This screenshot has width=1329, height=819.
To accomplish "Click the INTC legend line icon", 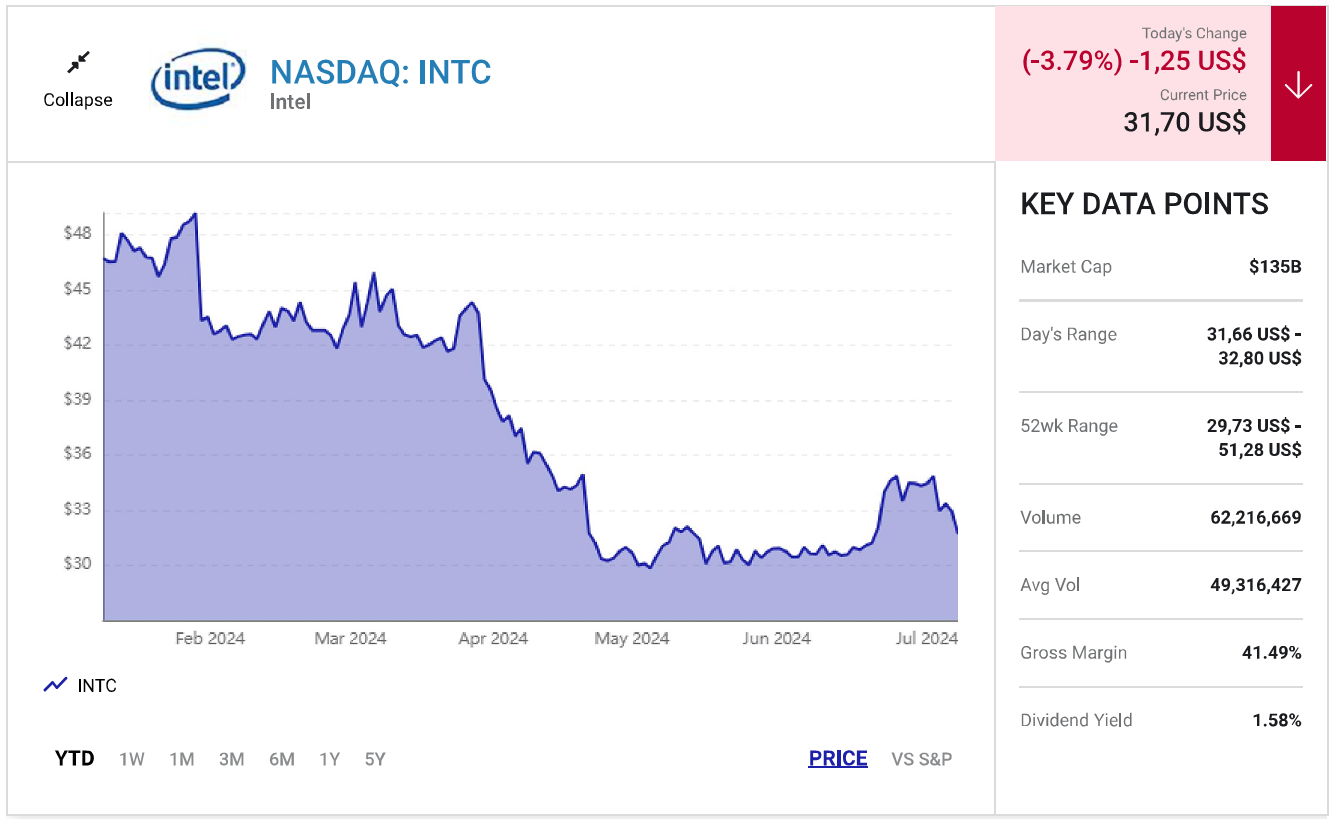I will [x=55, y=685].
